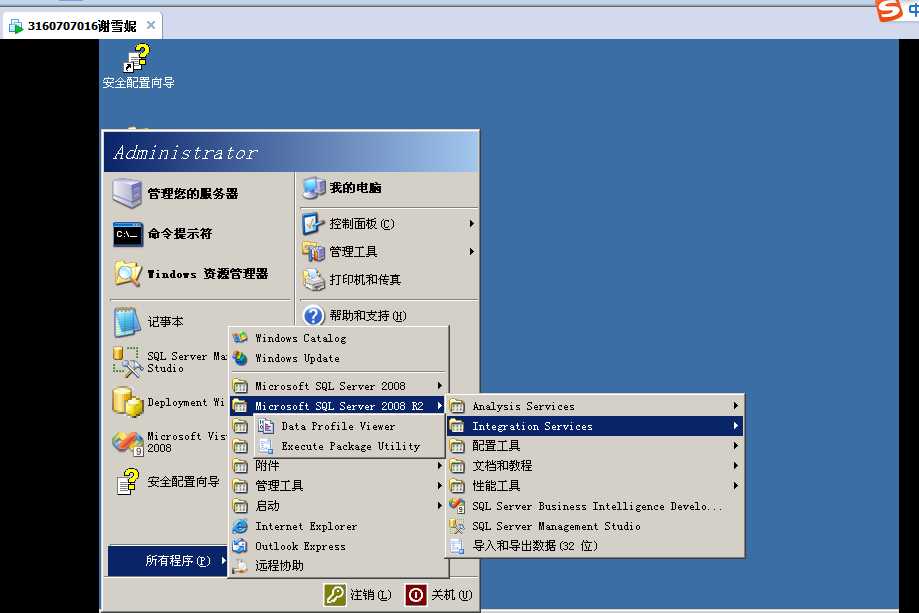Click the Outlook Express icon
919x613 pixels.
[x=240, y=546]
